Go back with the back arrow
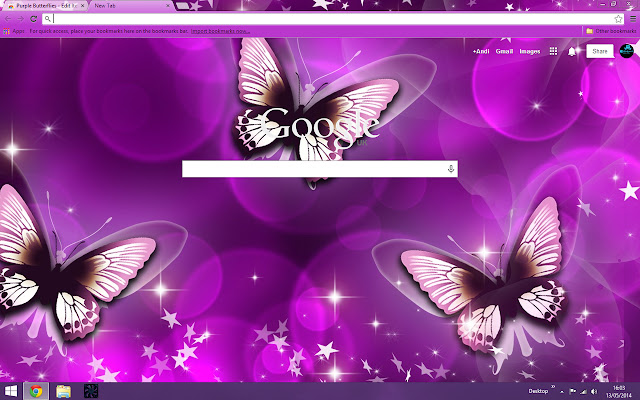Screen dimensions: 640x400 click(8, 19)
